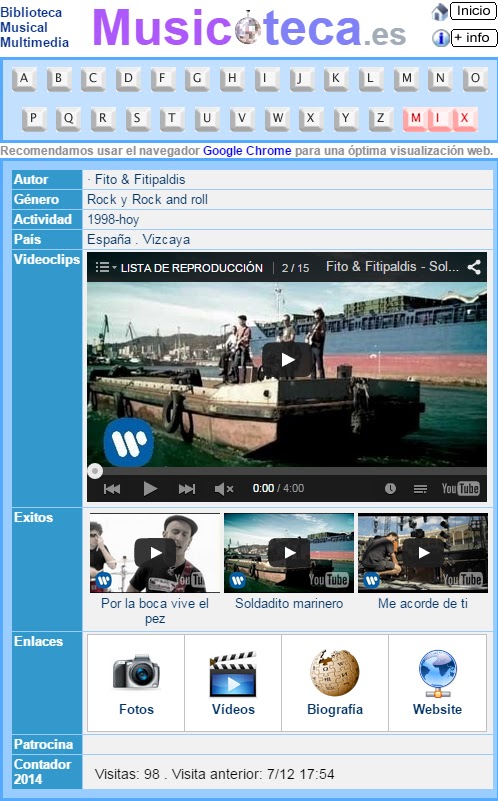
Task: Go to Inicio home button
Action: (473, 11)
